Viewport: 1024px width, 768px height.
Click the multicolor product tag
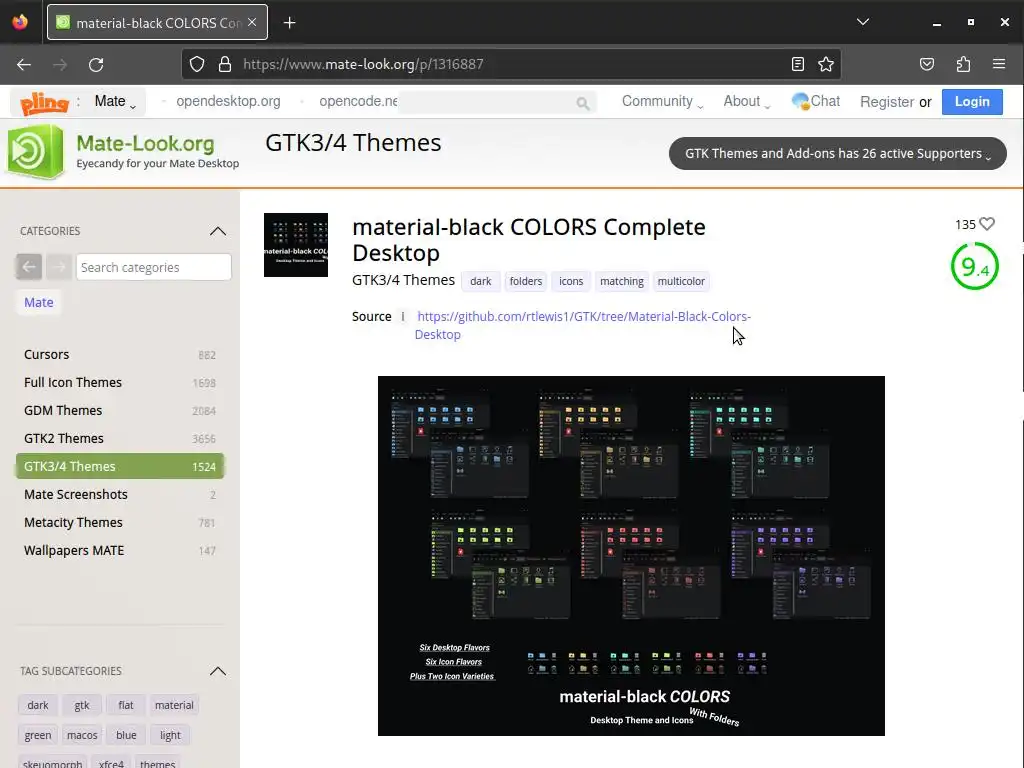point(681,281)
